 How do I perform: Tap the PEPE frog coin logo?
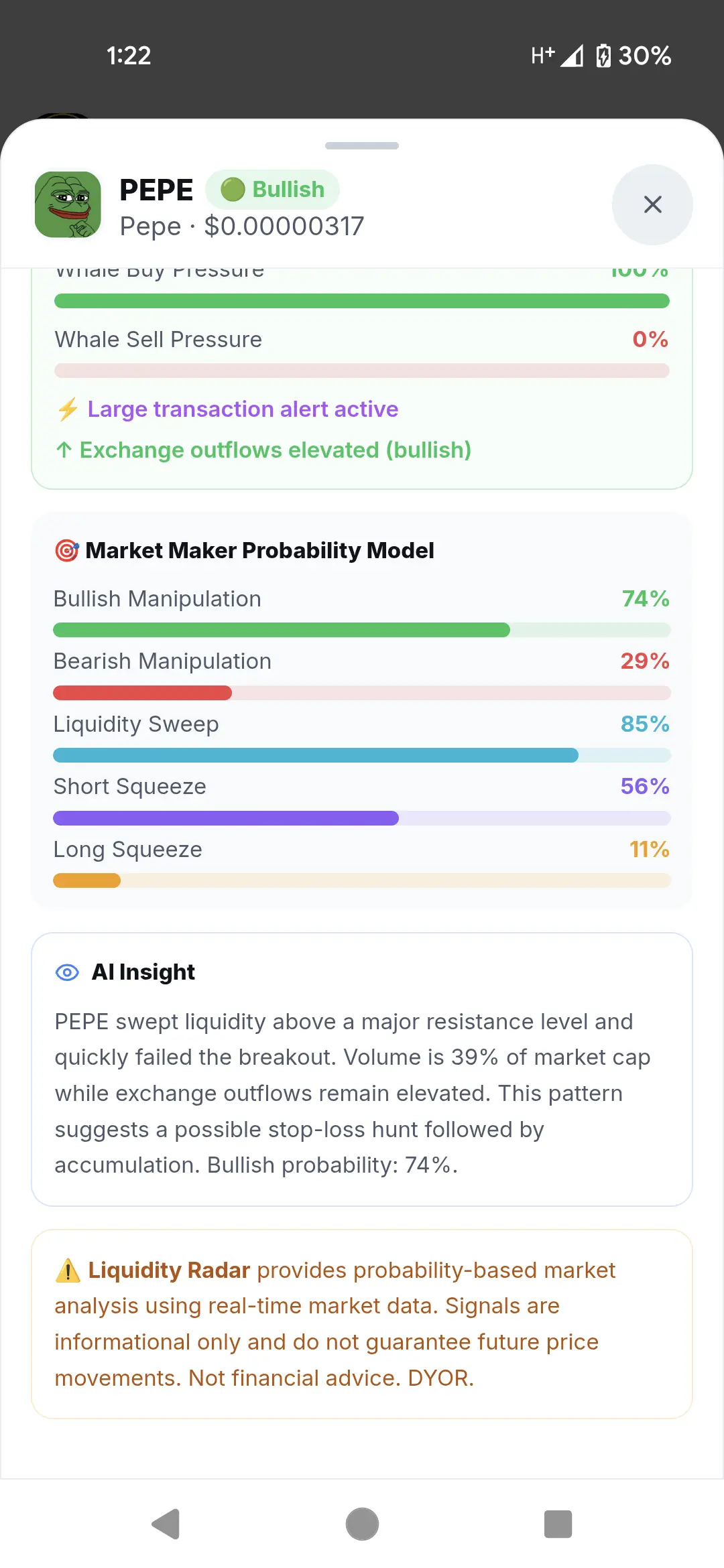[x=68, y=204]
